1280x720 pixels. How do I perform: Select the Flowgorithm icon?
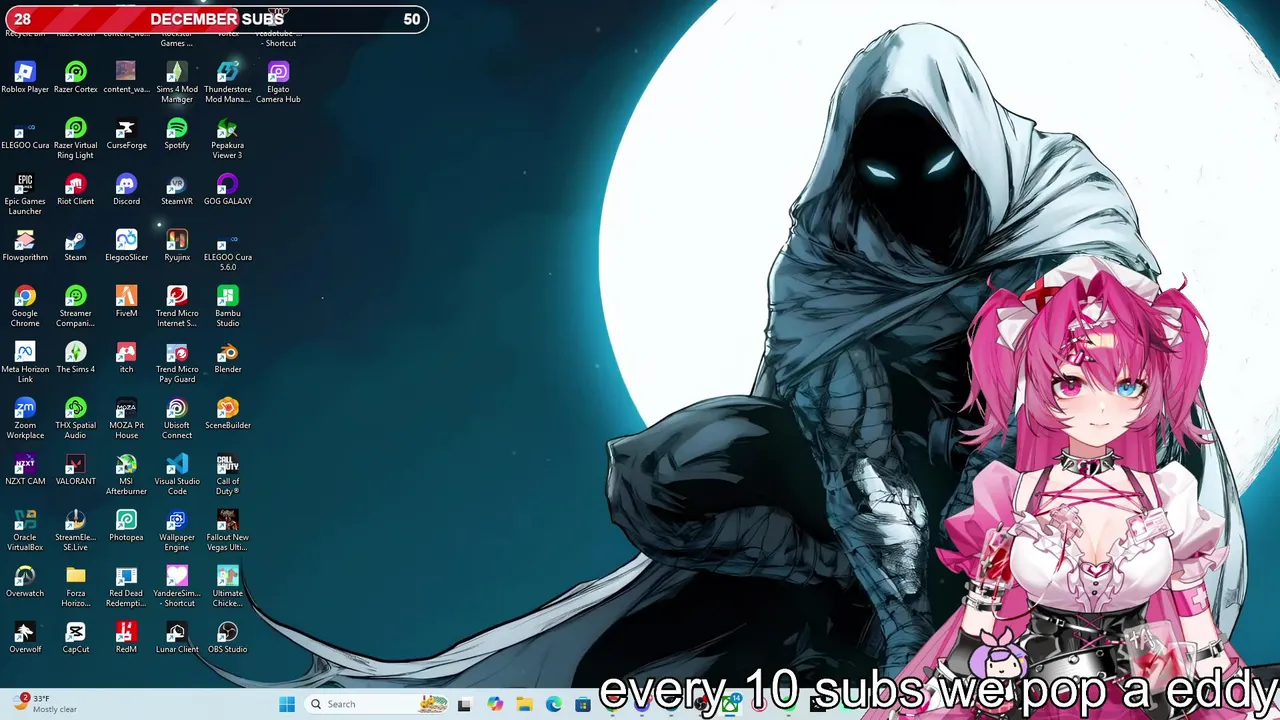(25, 245)
